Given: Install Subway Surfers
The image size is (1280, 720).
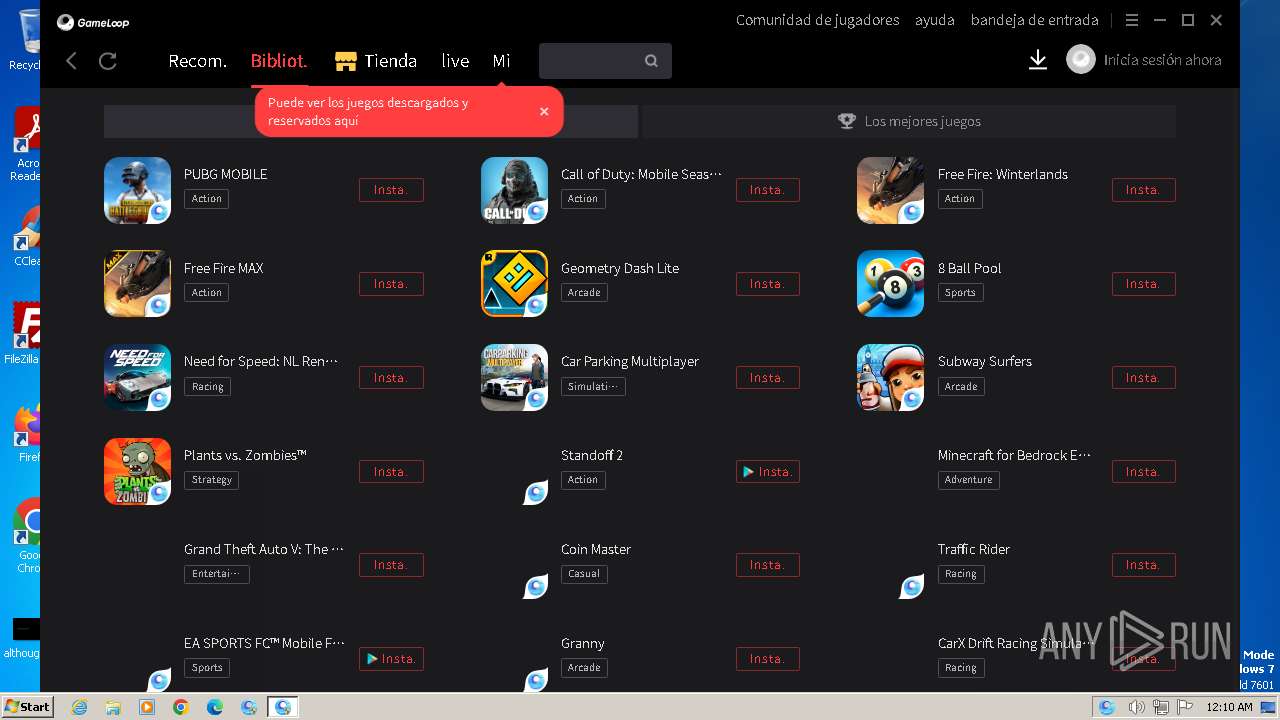Looking at the screenshot, I should tap(1143, 378).
